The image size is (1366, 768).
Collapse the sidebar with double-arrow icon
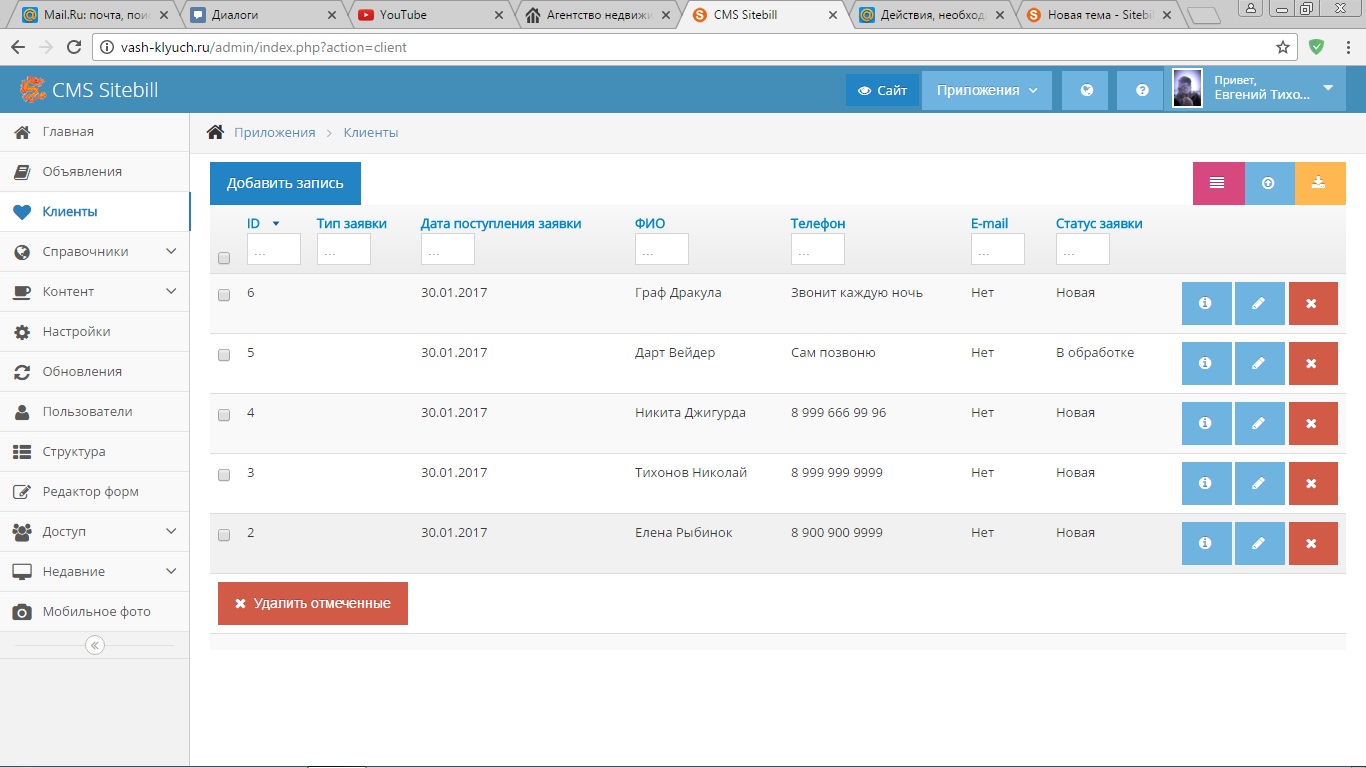click(x=95, y=645)
